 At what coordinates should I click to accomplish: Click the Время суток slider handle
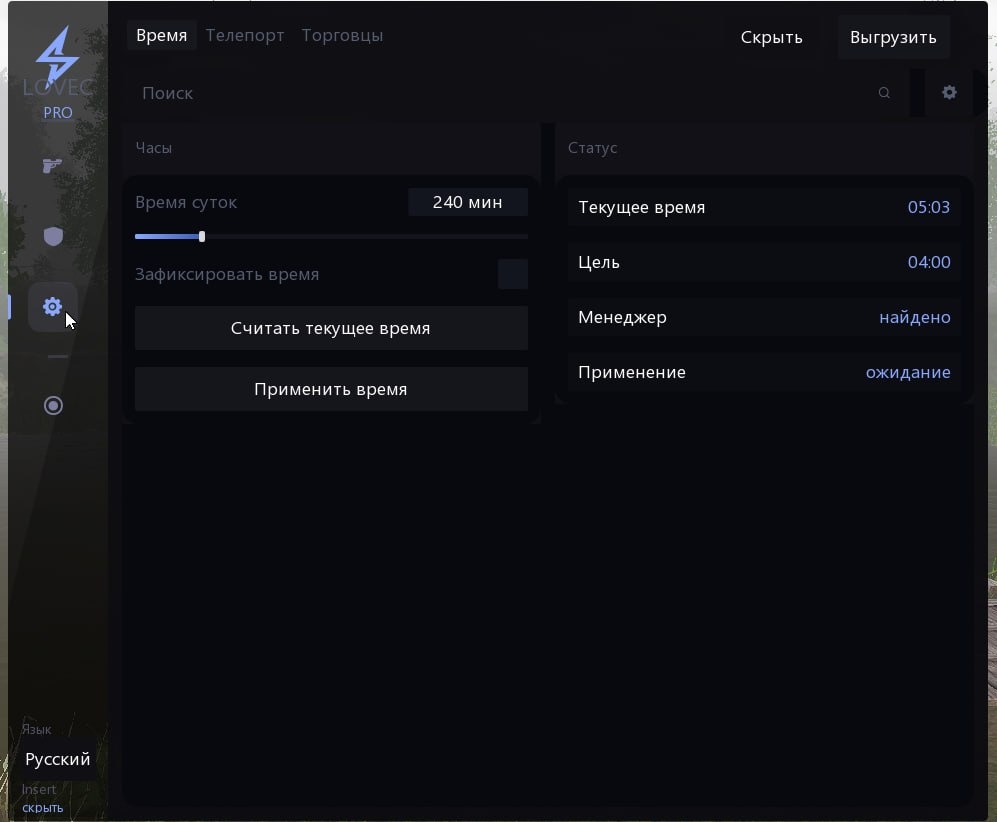[202, 237]
